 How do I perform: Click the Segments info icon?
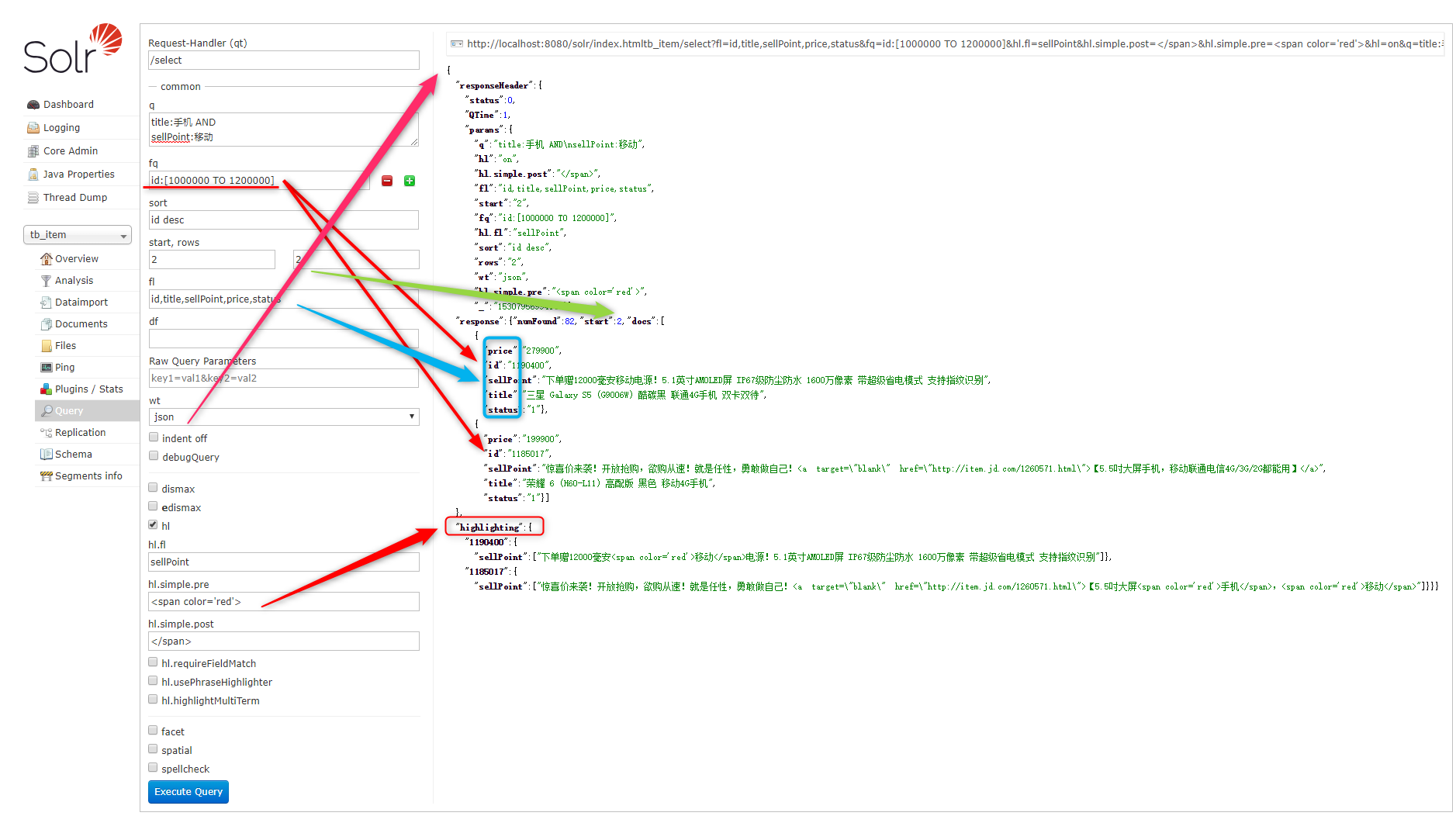click(47, 476)
